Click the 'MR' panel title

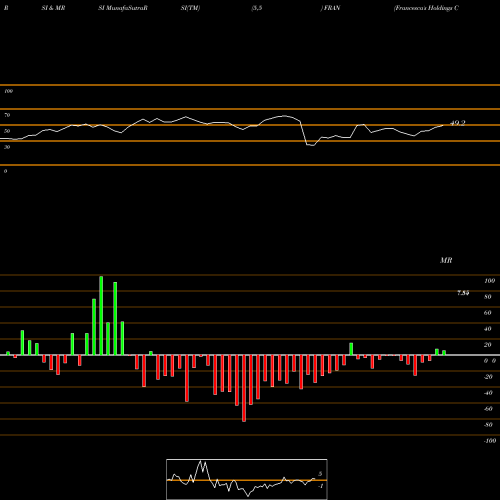446,260
